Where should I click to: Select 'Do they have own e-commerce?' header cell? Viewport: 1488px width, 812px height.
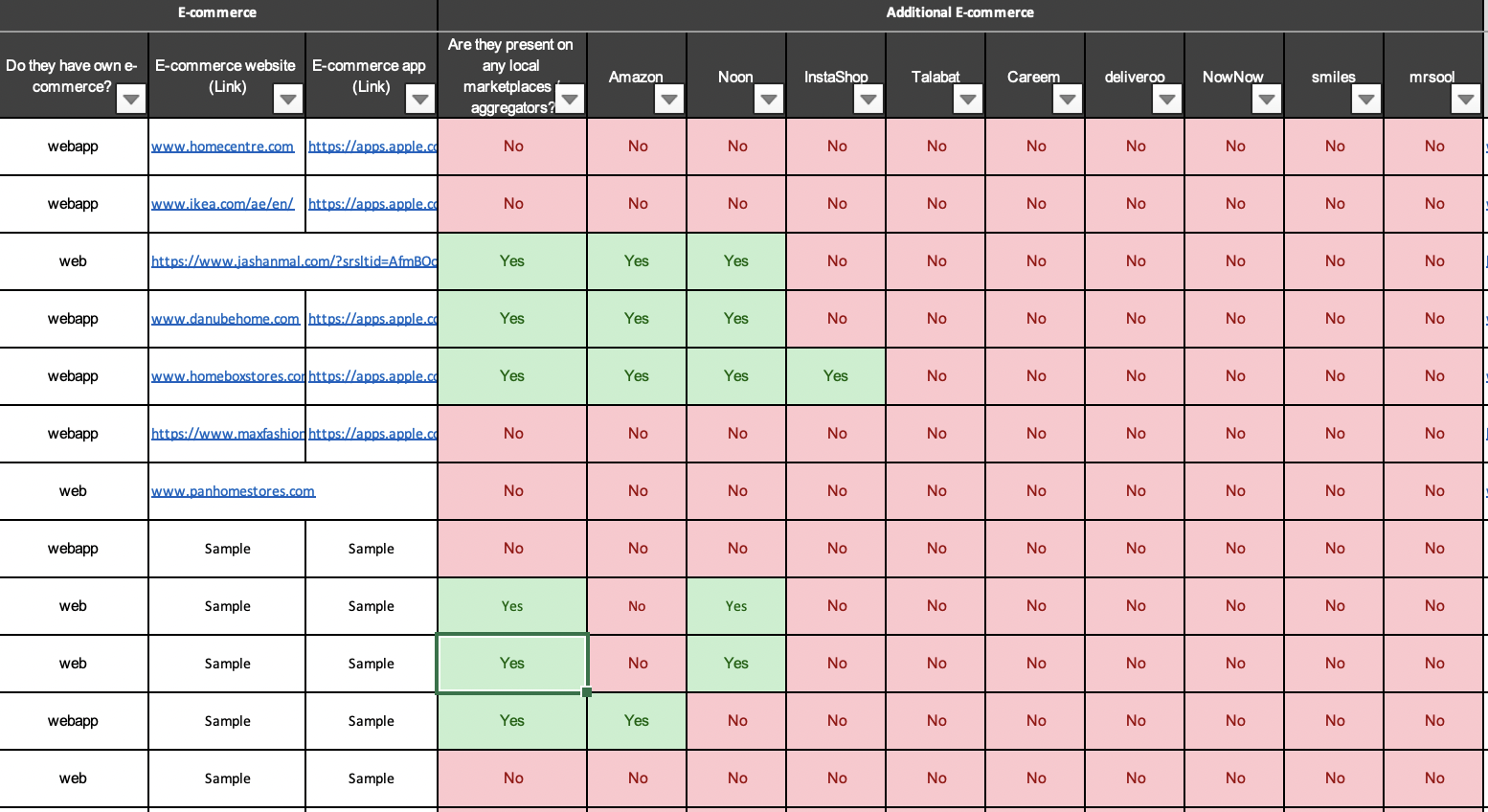coord(74,75)
